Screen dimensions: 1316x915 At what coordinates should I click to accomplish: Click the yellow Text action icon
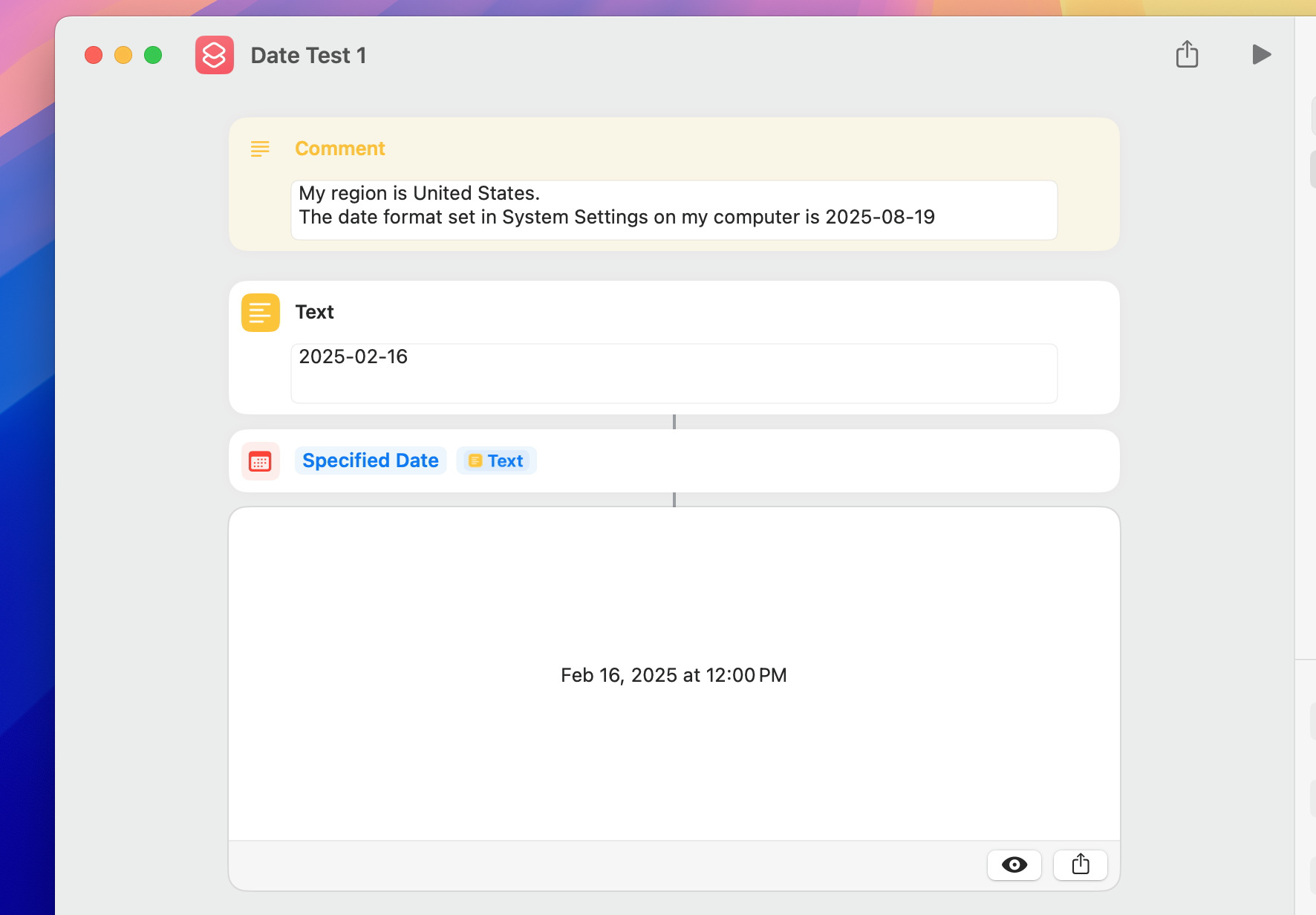tap(261, 313)
